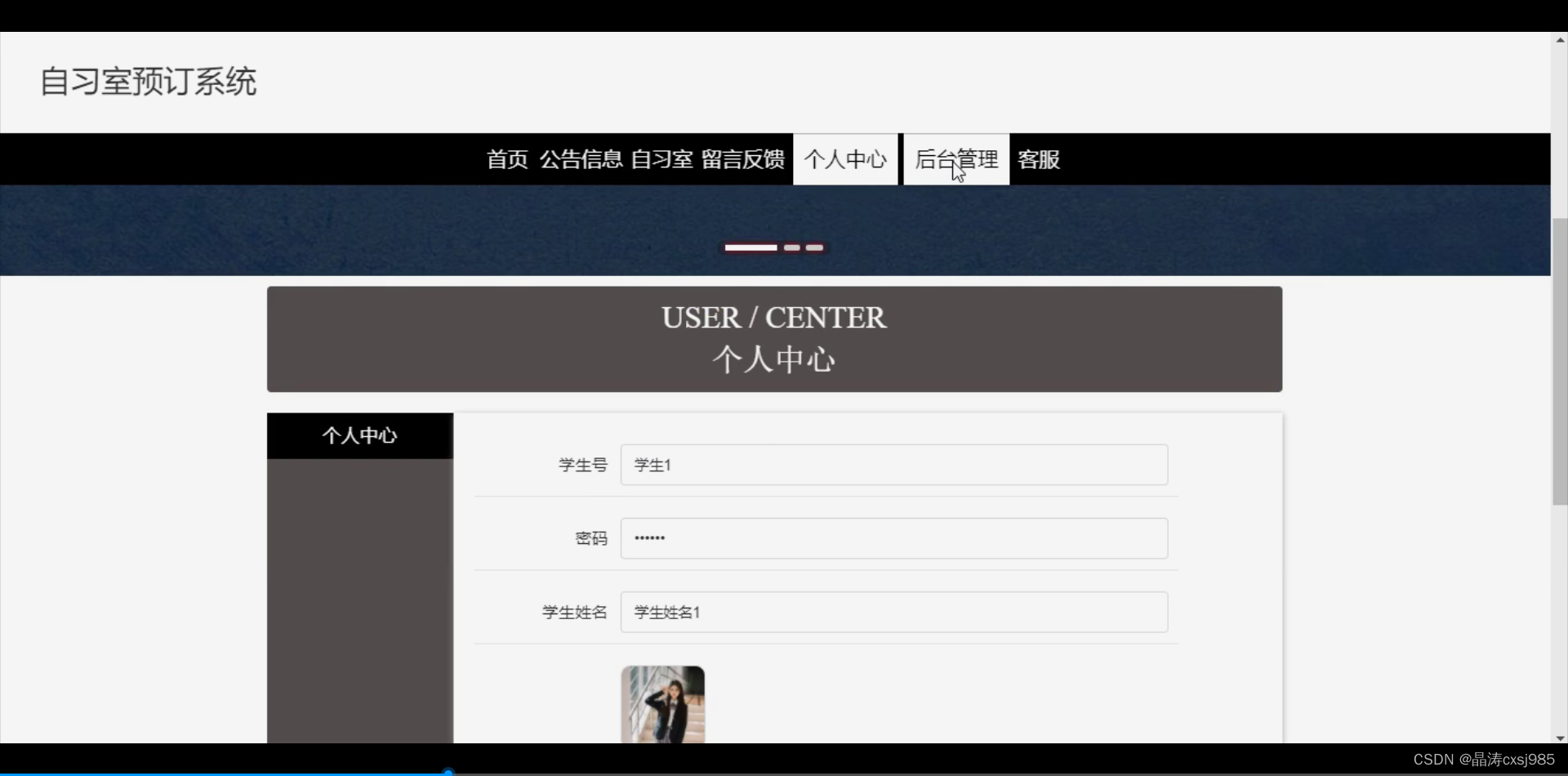
Task: Click the 学生号 input field
Action: (x=893, y=464)
